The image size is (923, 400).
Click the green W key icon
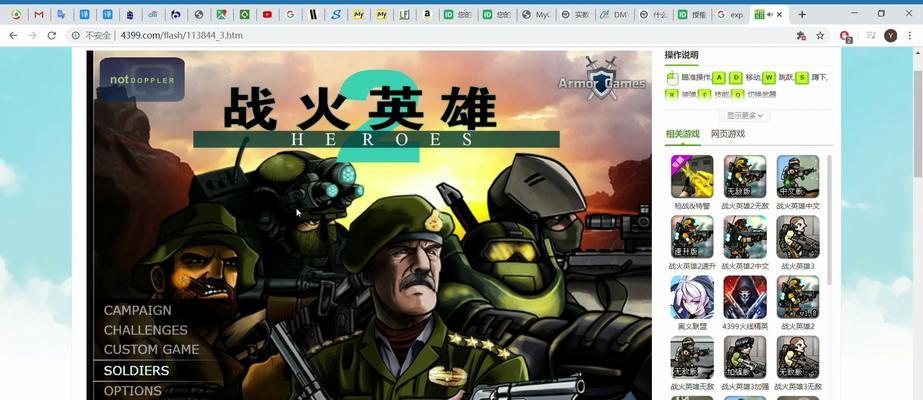point(768,78)
